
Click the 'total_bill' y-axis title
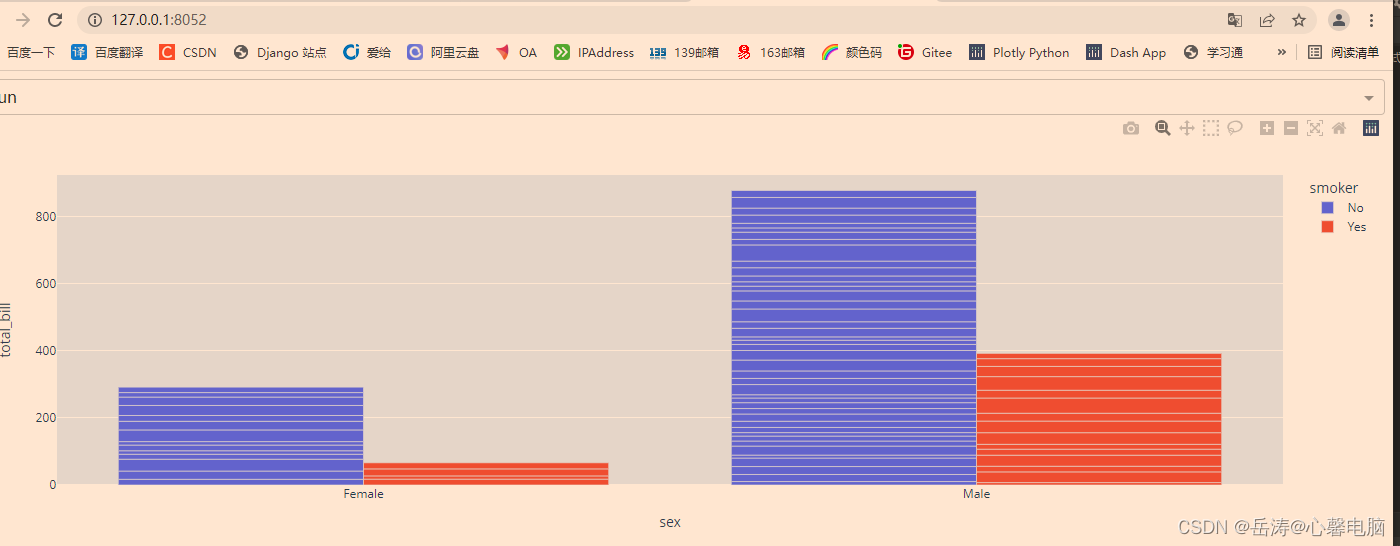click(x=7, y=330)
